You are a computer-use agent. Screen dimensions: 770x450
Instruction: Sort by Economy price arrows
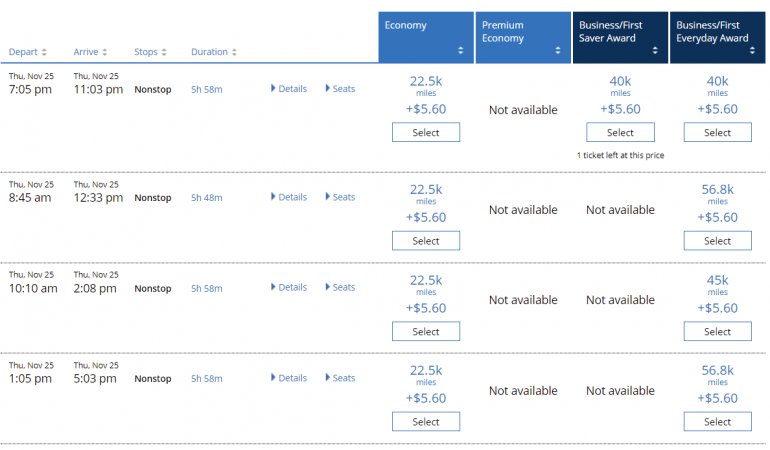(461, 50)
